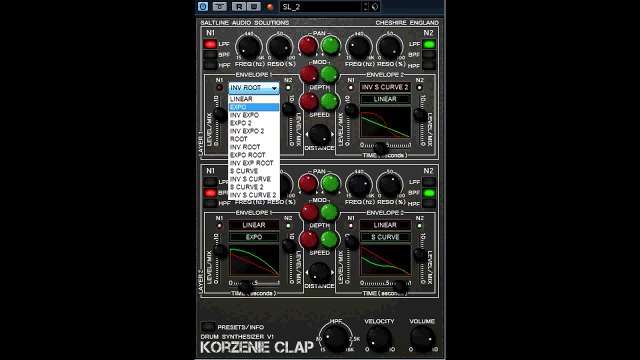This screenshot has width=640, height=360.
Task: Choose EXPO ROOT in the curve list
Action: pyautogui.click(x=253, y=155)
